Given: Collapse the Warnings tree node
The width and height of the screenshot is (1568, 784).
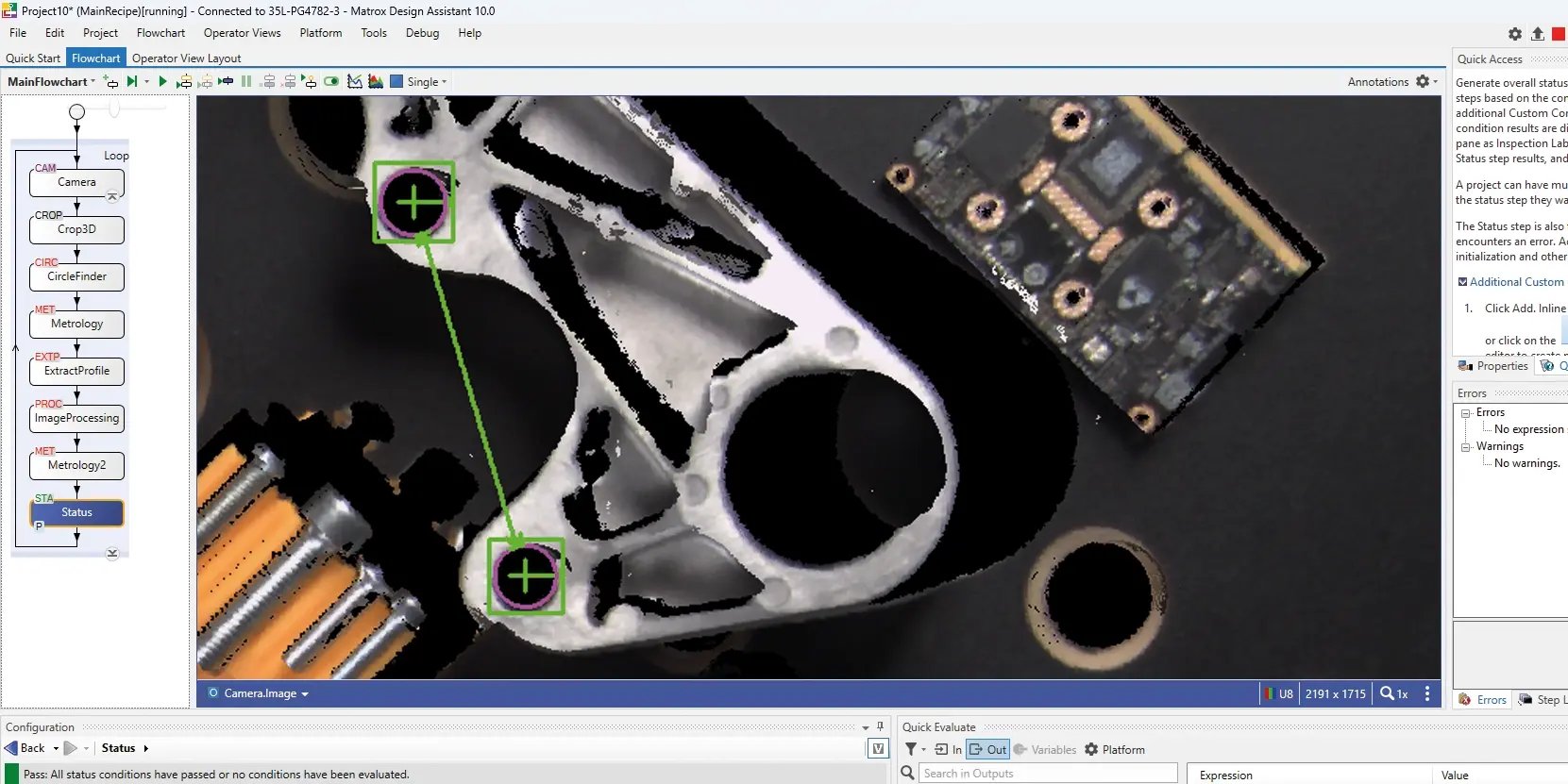Looking at the screenshot, I should pos(1466,447).
